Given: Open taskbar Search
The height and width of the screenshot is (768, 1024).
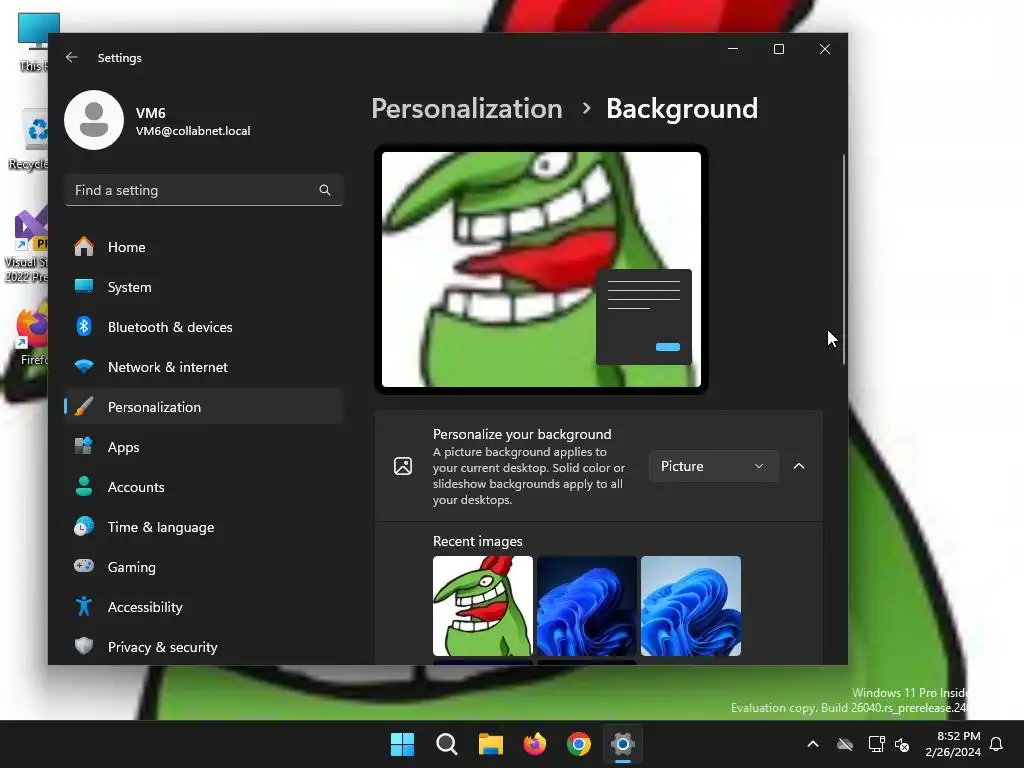Looking at the screenshot, I should point(447,744).
